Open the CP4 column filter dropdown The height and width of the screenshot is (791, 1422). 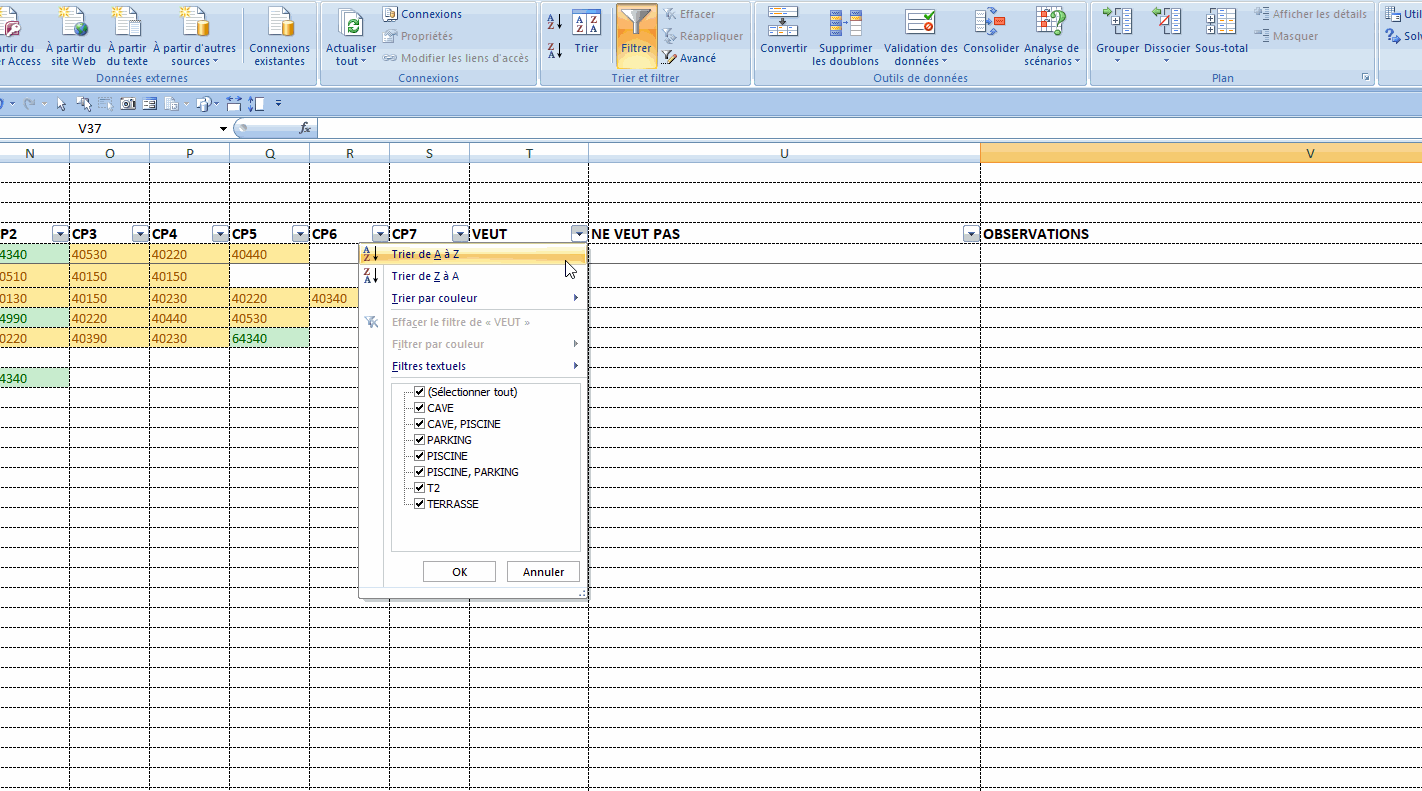(220, 234)
